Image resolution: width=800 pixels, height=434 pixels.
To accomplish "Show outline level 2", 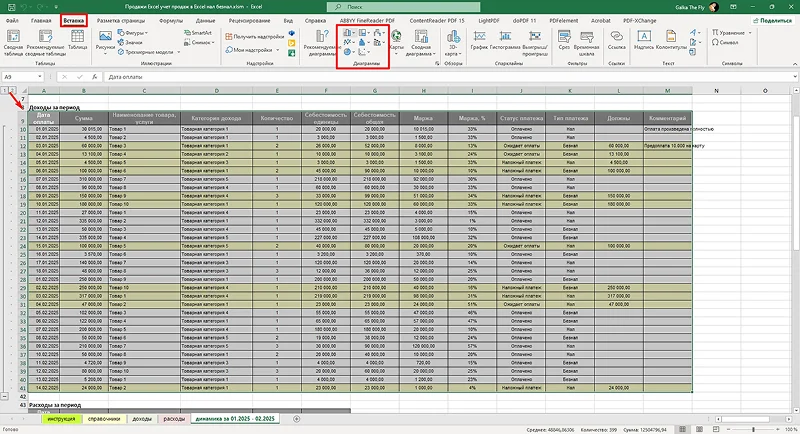I will click(12, 90).
